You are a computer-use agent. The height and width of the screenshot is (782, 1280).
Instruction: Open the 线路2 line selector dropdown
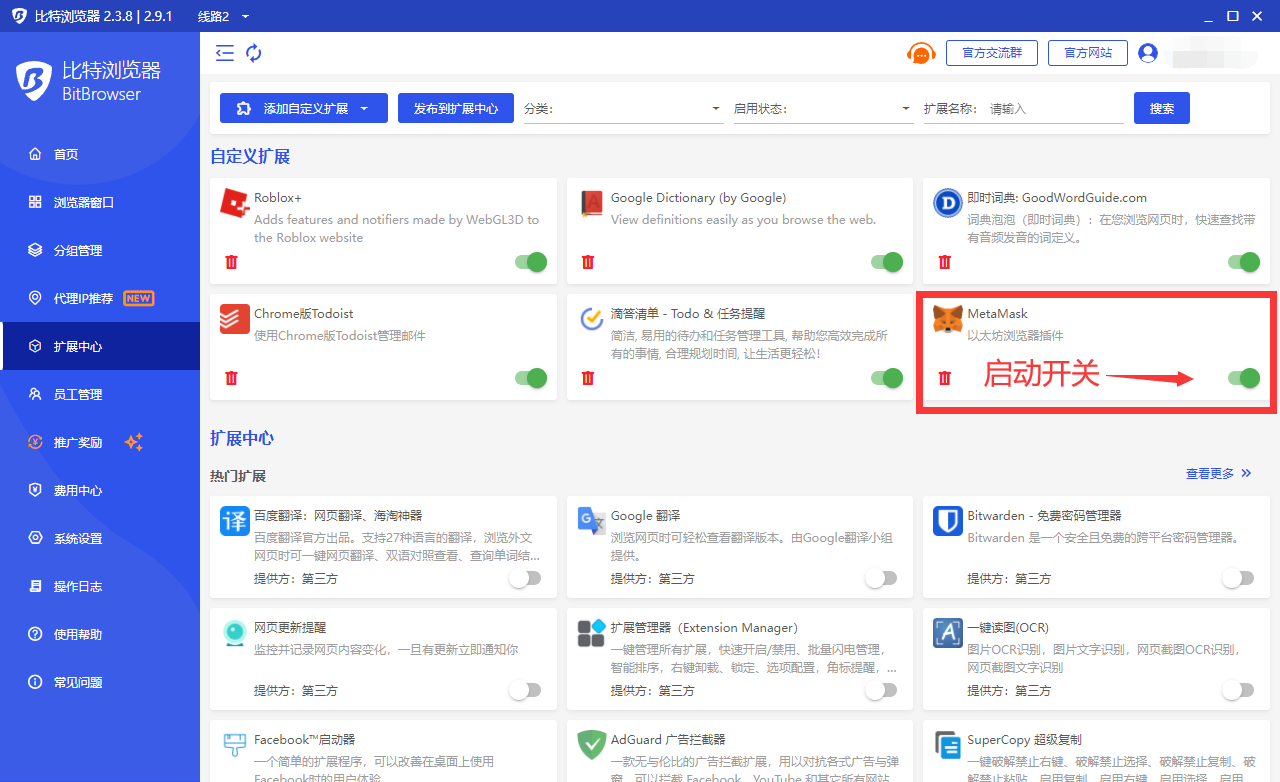223,16
